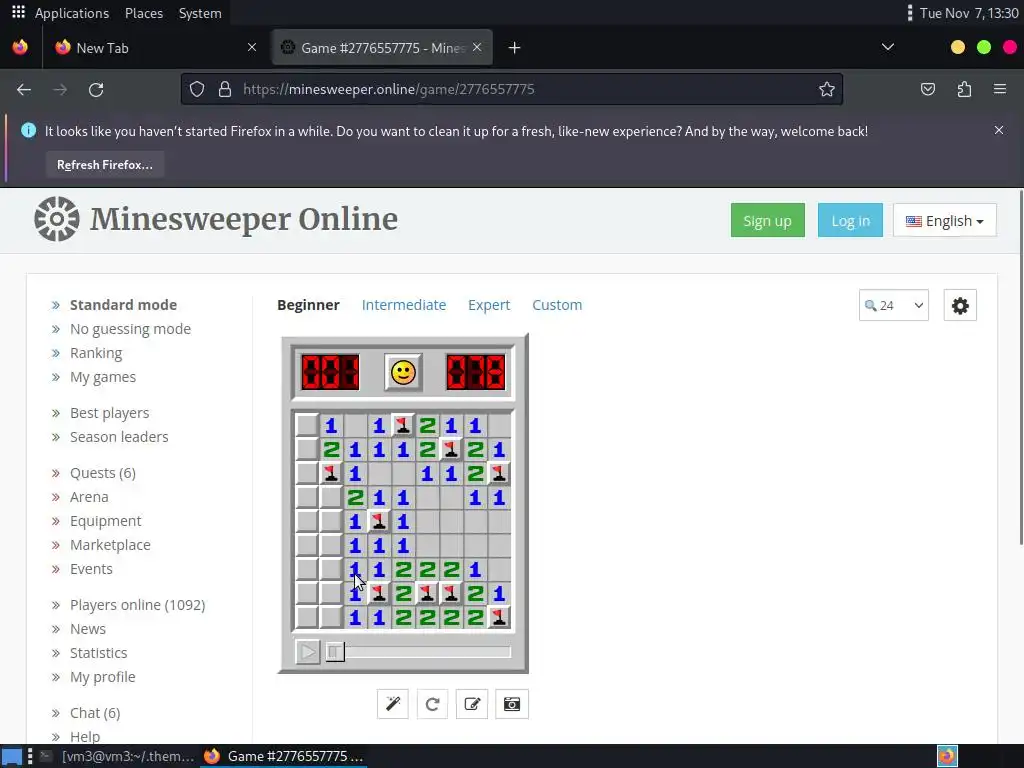Open the Arena link
The width and height of the screenshot is (1024, 768).
click(89, 497)
